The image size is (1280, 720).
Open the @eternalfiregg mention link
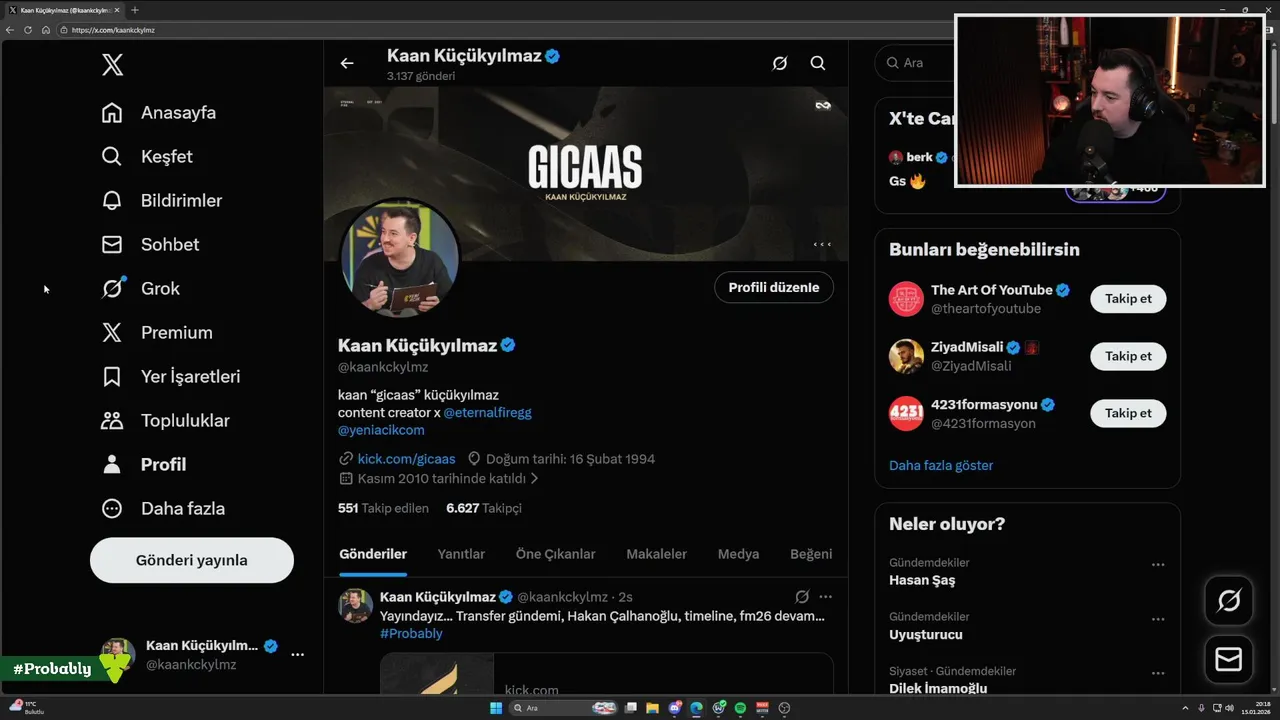(x=488, y=413)
